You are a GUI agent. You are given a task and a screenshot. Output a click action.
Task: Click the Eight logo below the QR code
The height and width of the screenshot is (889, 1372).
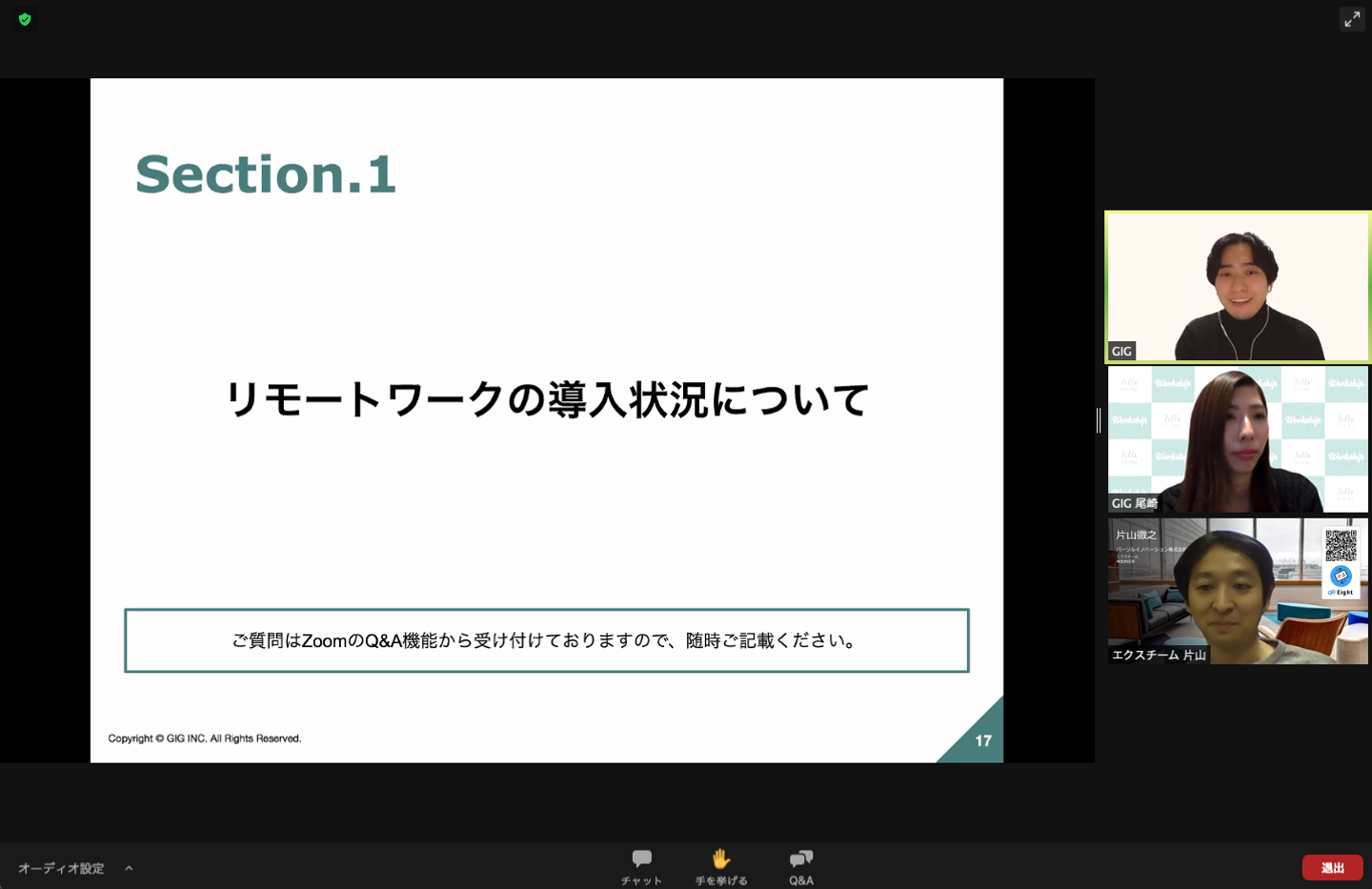tap(1341, 580)
